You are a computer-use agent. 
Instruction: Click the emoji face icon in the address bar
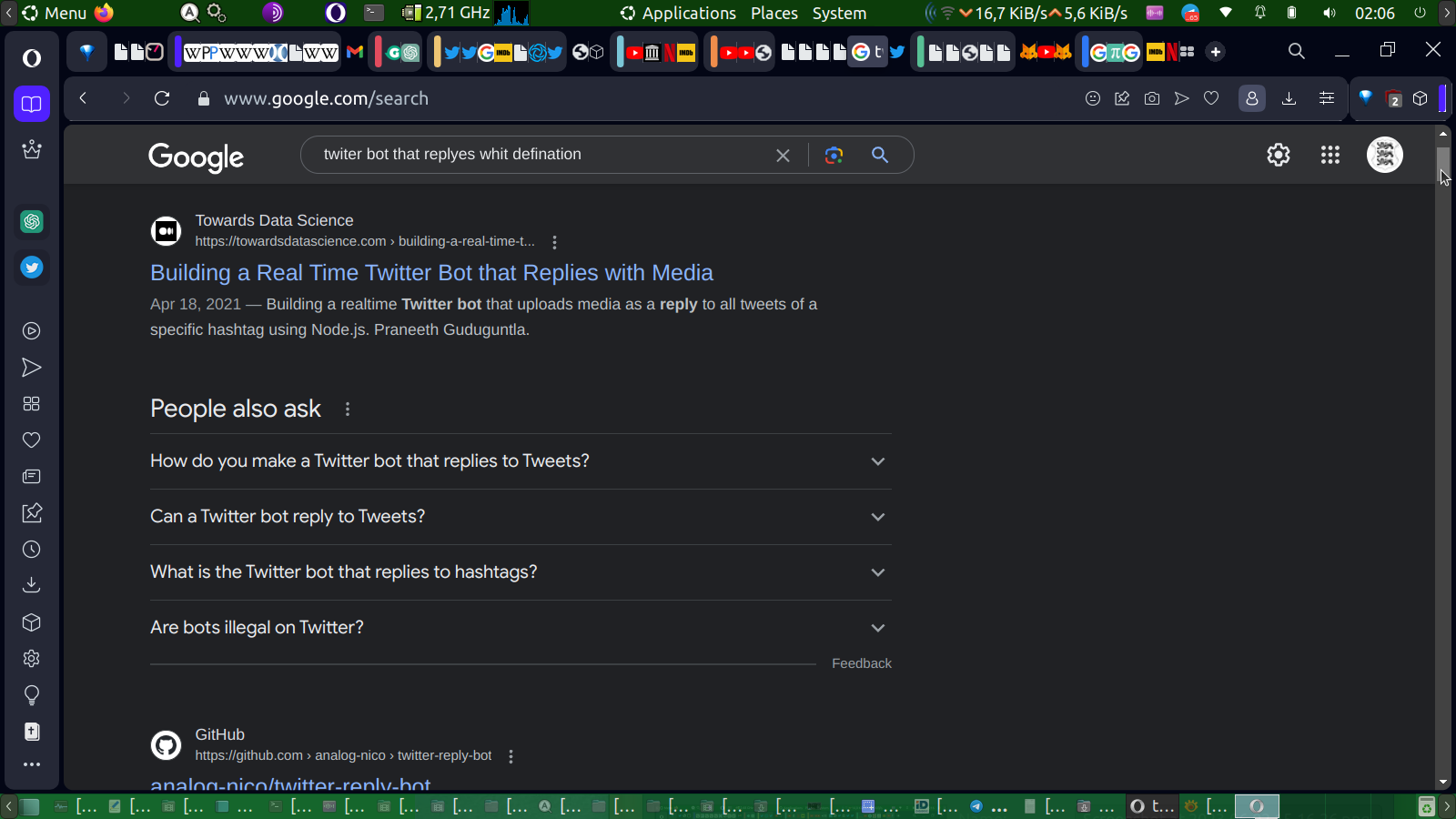coord(1093,98)
